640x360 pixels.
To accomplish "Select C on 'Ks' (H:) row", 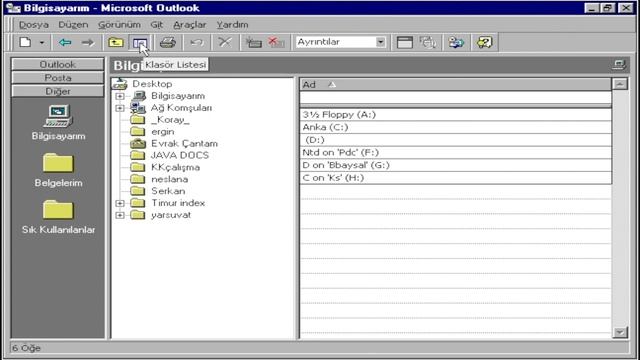I will coord(456,178).
